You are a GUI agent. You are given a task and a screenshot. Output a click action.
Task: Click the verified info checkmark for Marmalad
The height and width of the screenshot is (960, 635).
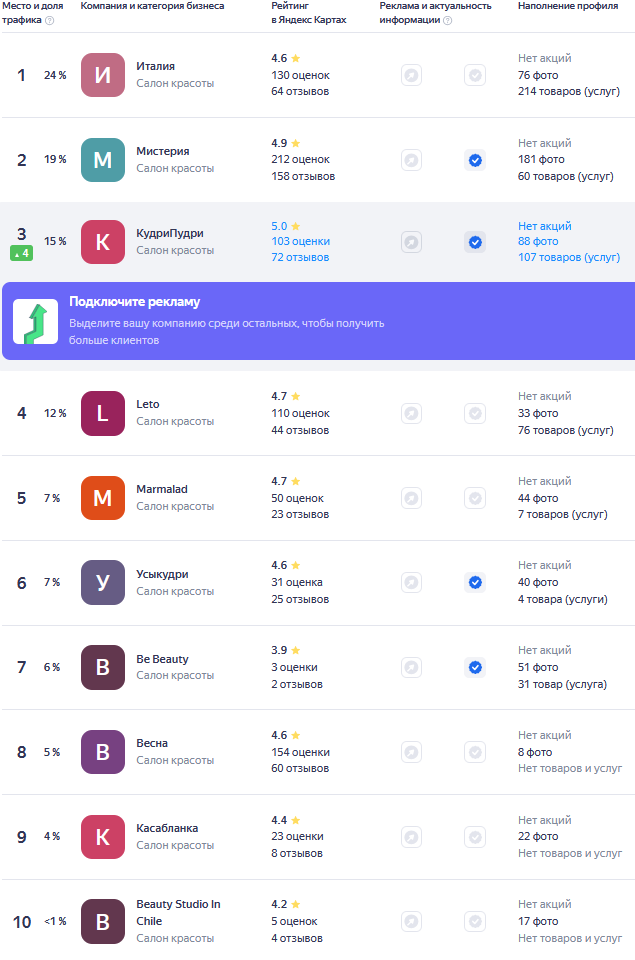475,498
